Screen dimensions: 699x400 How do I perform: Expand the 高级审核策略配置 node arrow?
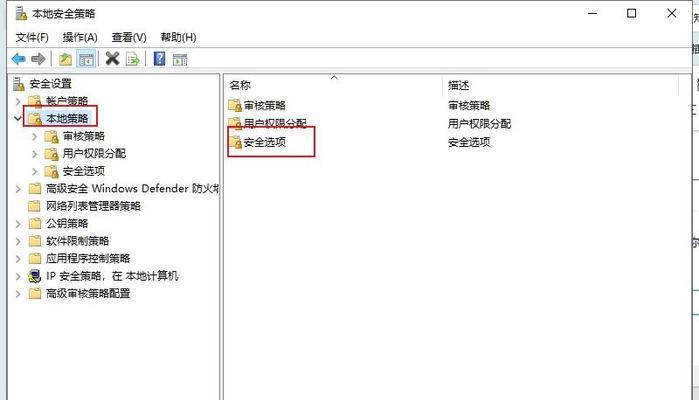[18, 294]
